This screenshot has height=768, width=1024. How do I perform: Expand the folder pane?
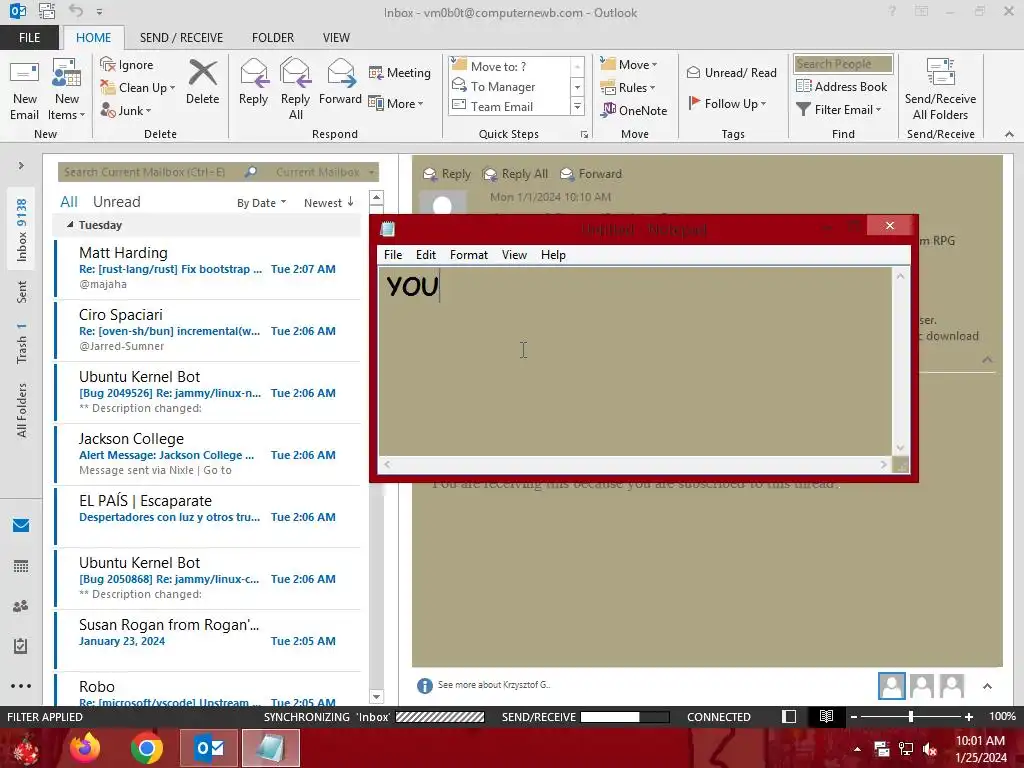pos(21,166)
